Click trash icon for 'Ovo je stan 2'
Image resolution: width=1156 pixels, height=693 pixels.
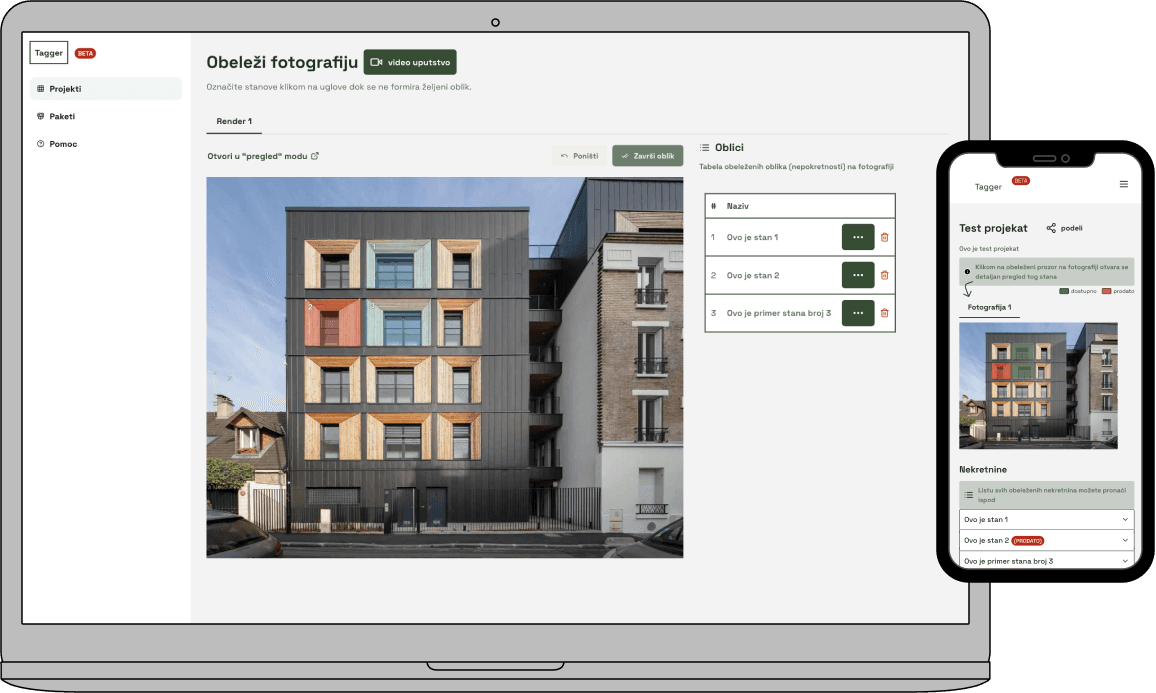click(884, 275)
